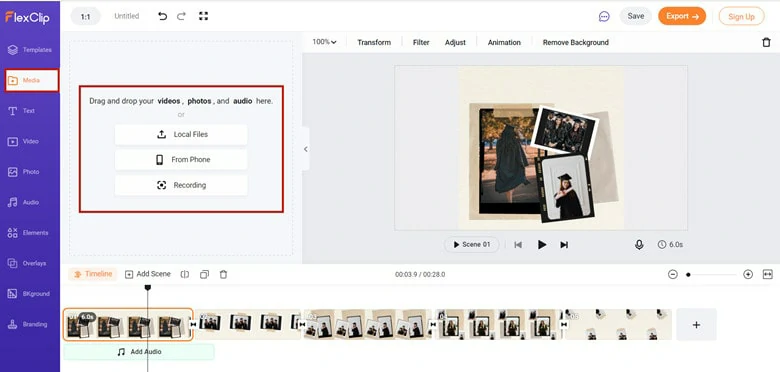Open the BKground sidebar panel

pyautogui.click(x=30, y=294)
